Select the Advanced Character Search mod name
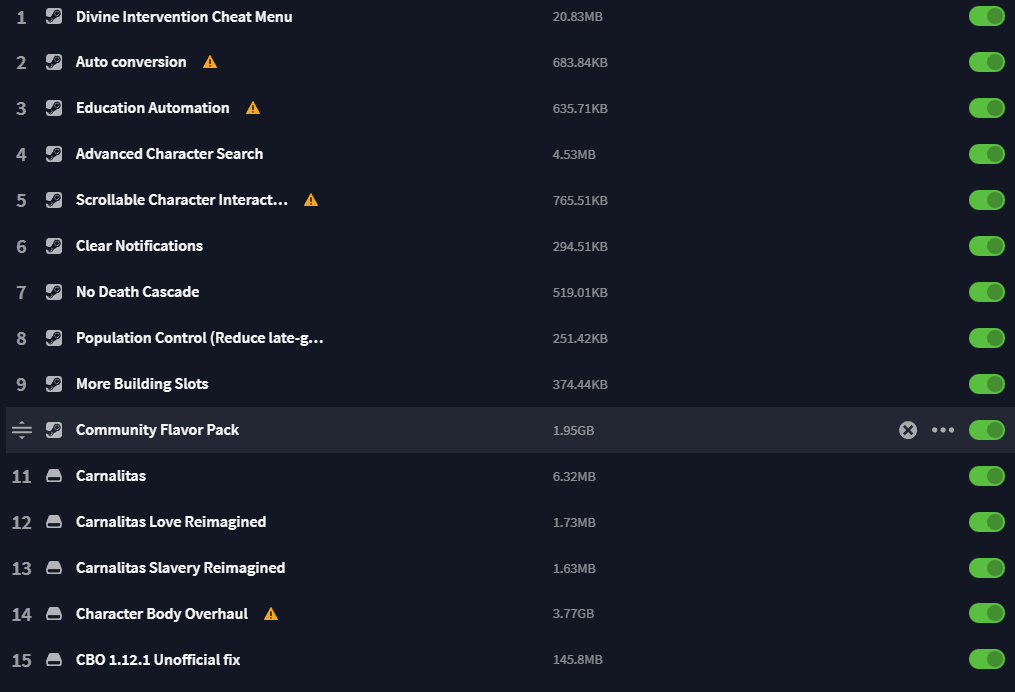 (169, 154)
